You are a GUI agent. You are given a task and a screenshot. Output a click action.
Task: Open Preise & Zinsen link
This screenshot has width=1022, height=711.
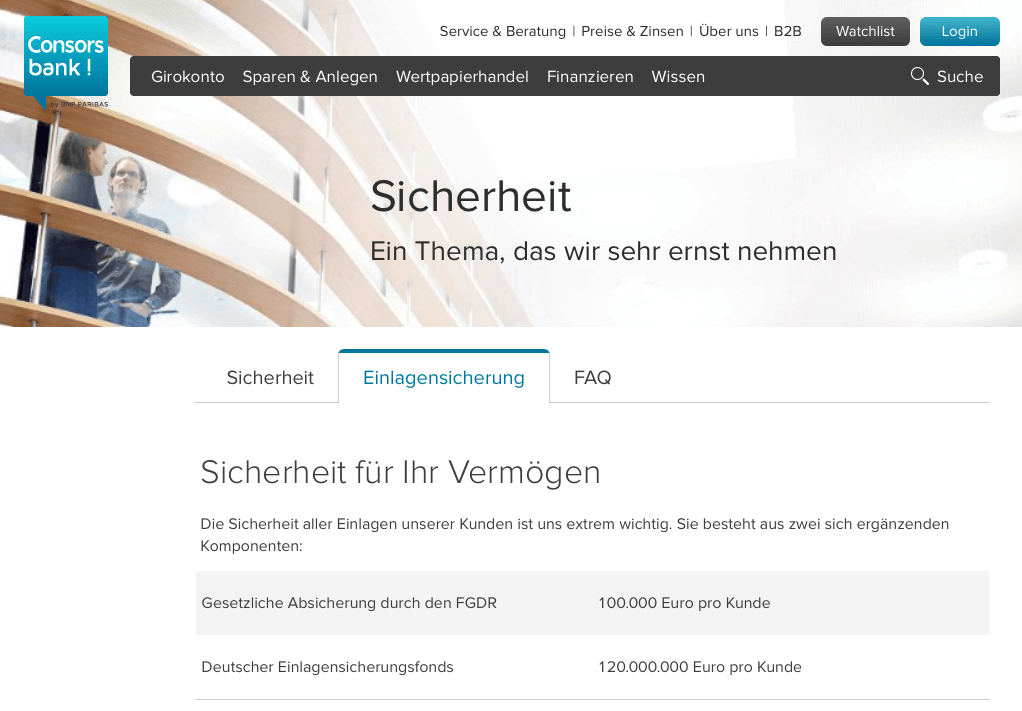point(632,31)
